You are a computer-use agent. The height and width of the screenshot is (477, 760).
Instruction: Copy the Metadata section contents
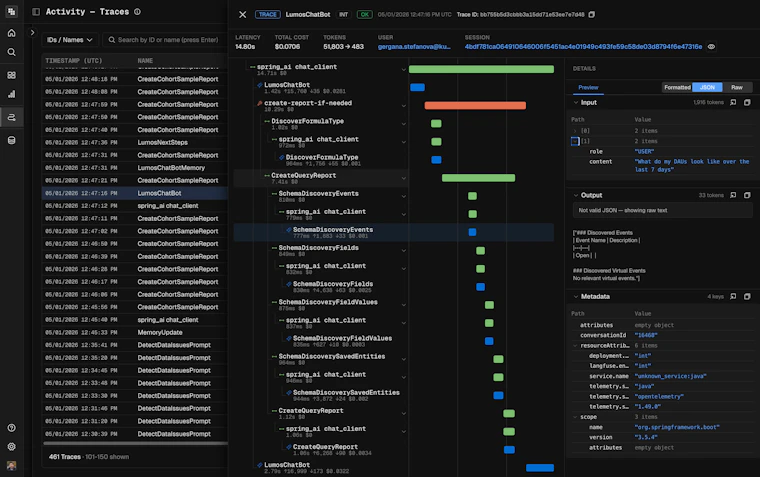[x=747, y=296]
